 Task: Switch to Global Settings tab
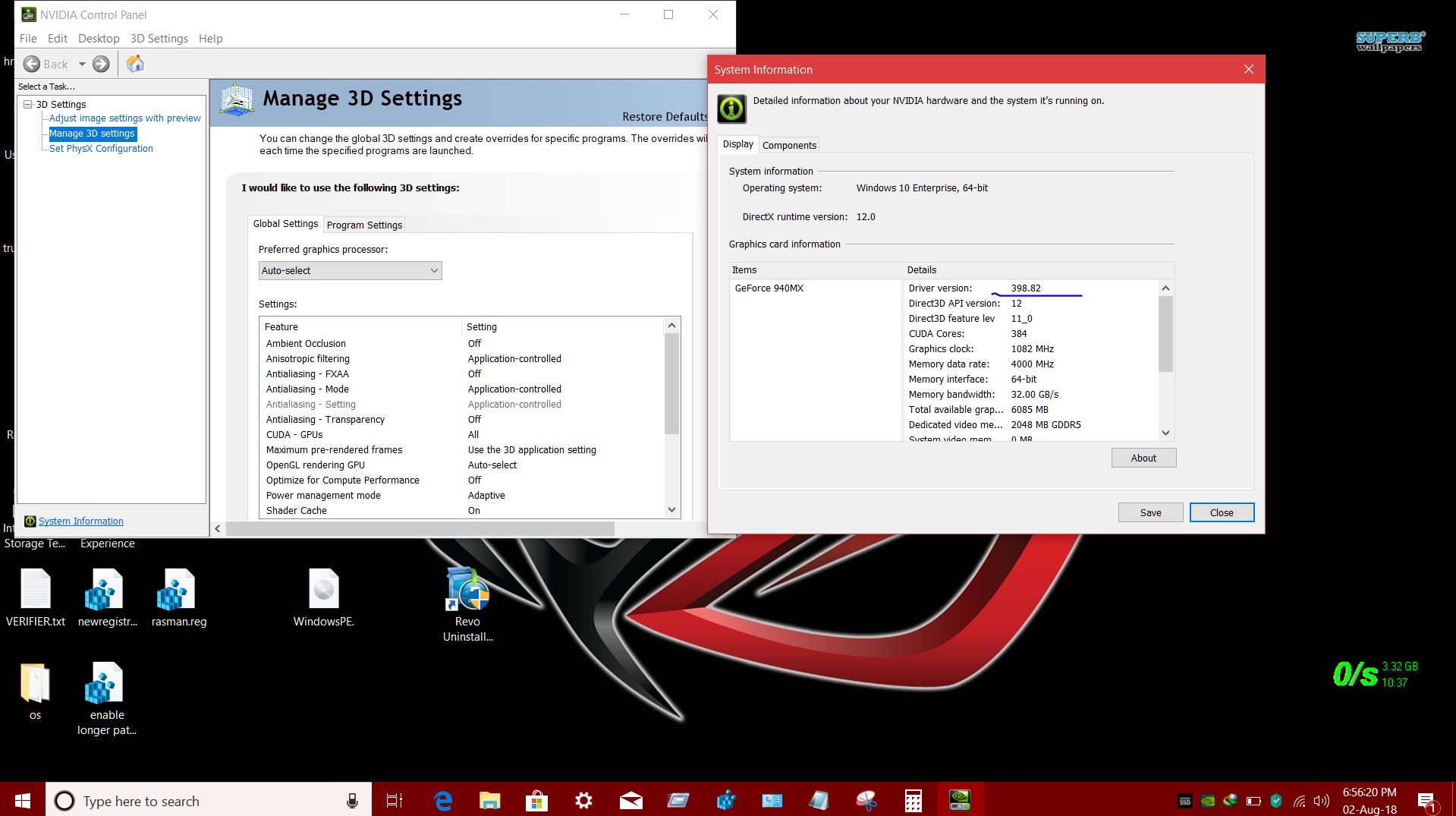[x=285, y=224]
